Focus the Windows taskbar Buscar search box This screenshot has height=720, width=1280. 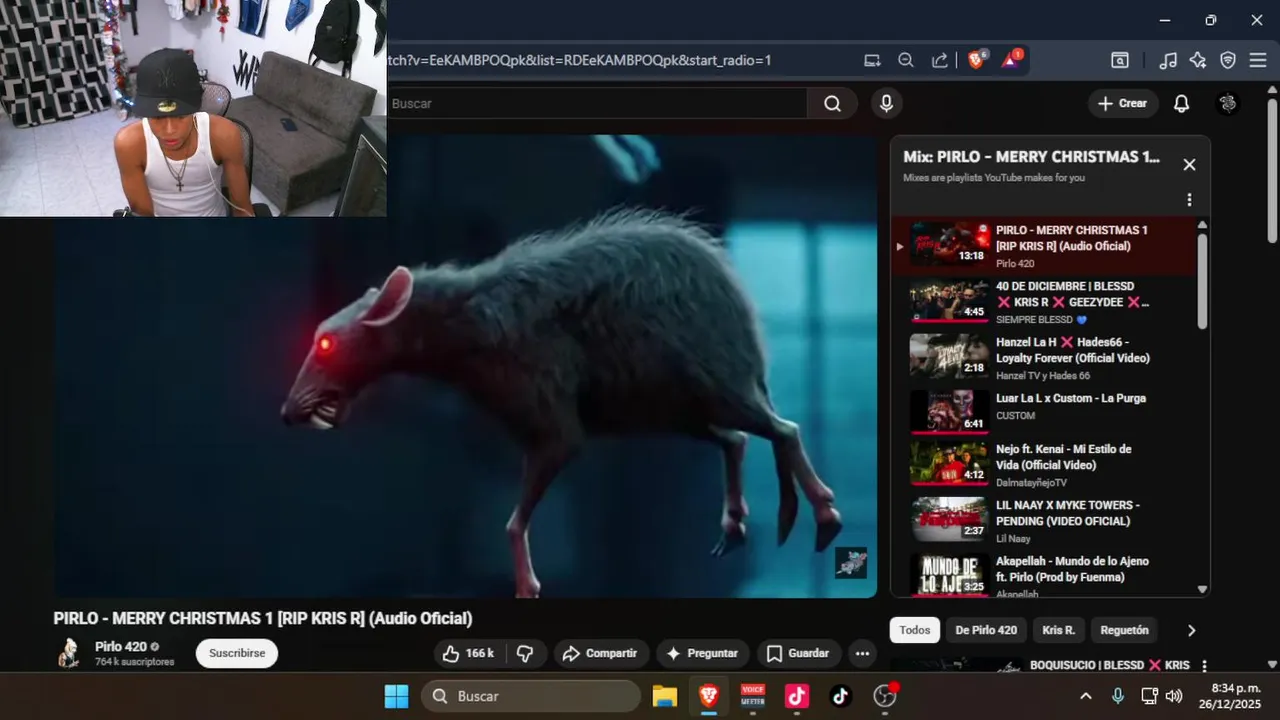pyautogui.click(x=531, y=696)
